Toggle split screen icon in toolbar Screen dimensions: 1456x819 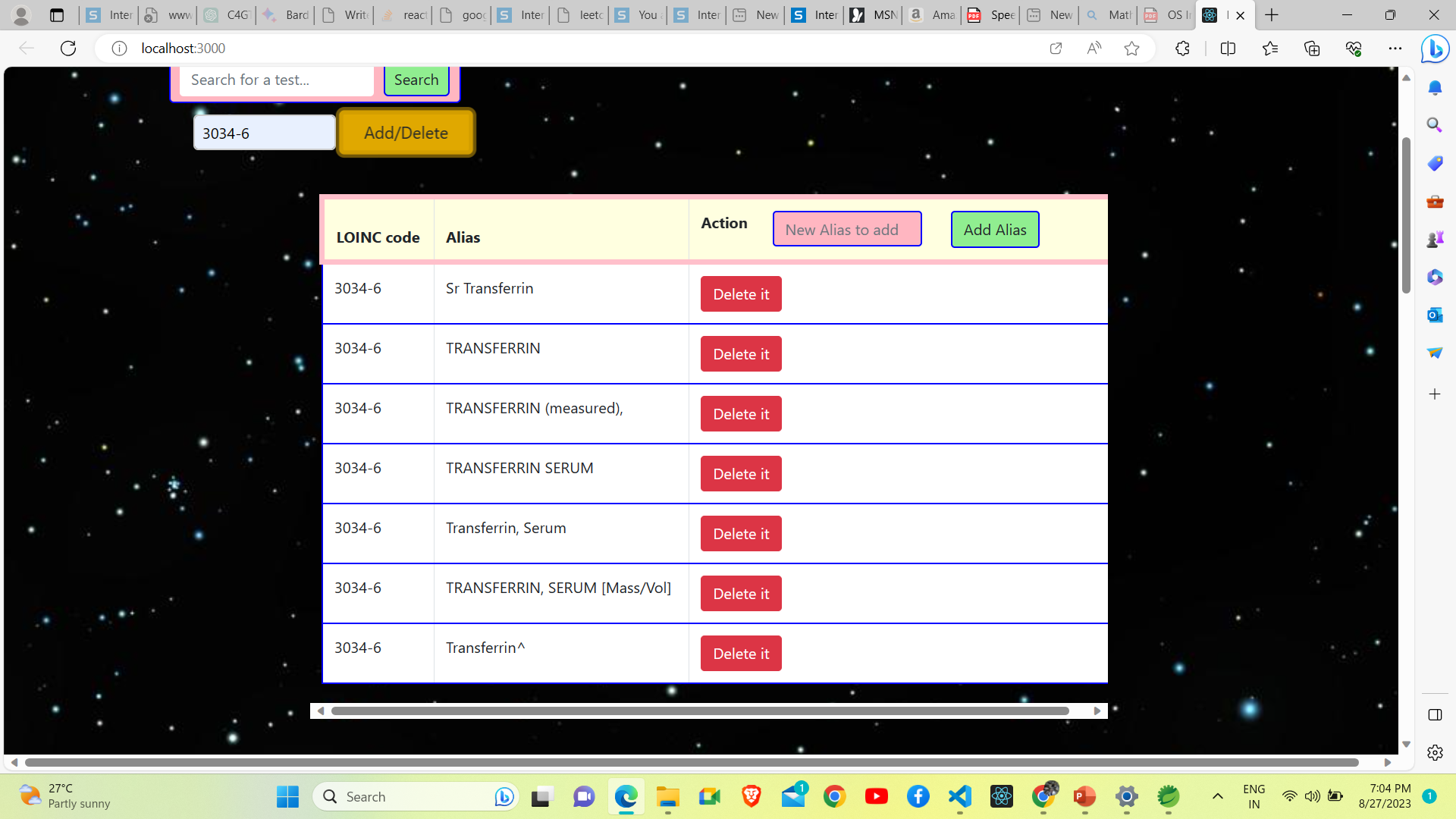(x=1228, y=49)
